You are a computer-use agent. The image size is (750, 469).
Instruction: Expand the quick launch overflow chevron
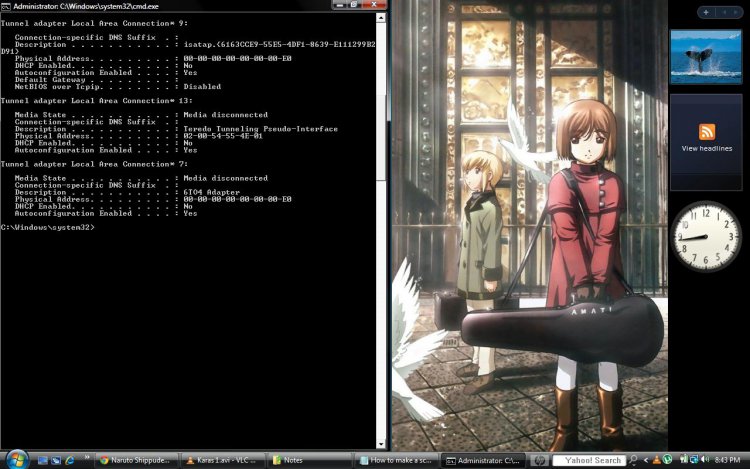pyautogui.click(x=87, y=458)
